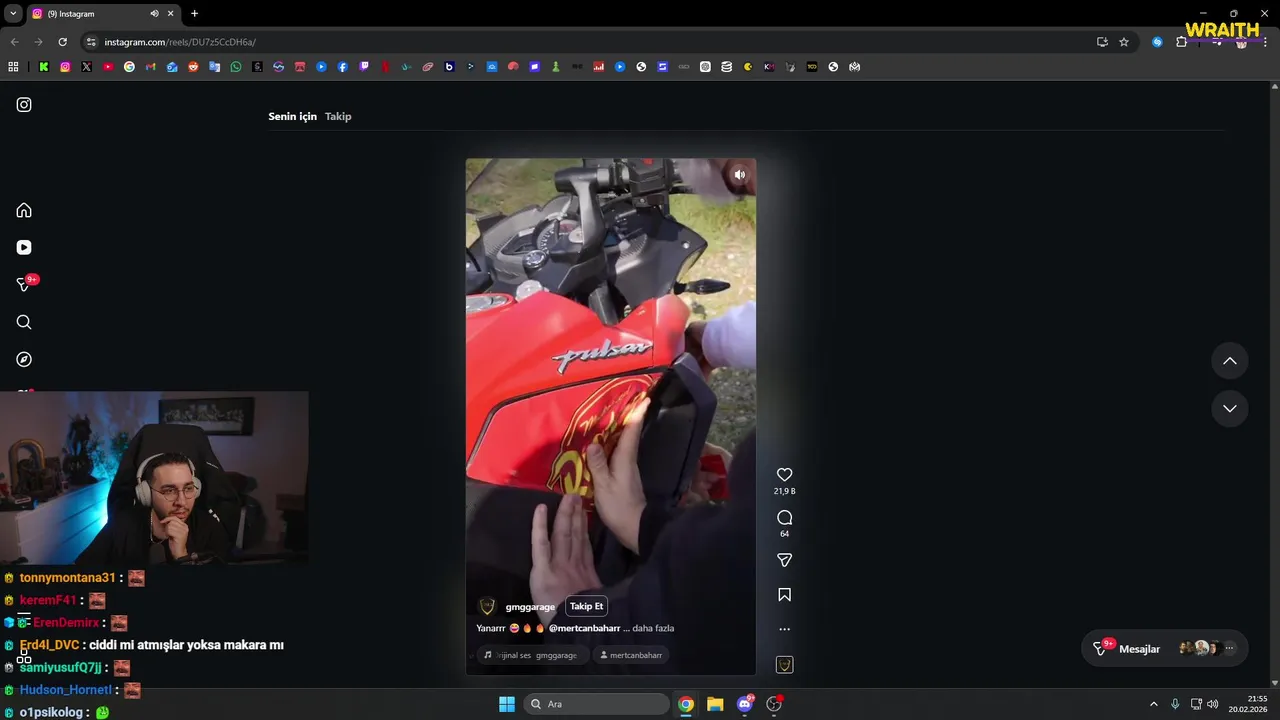Open Chrome extensions puzzle icon

click(1181, 42)
